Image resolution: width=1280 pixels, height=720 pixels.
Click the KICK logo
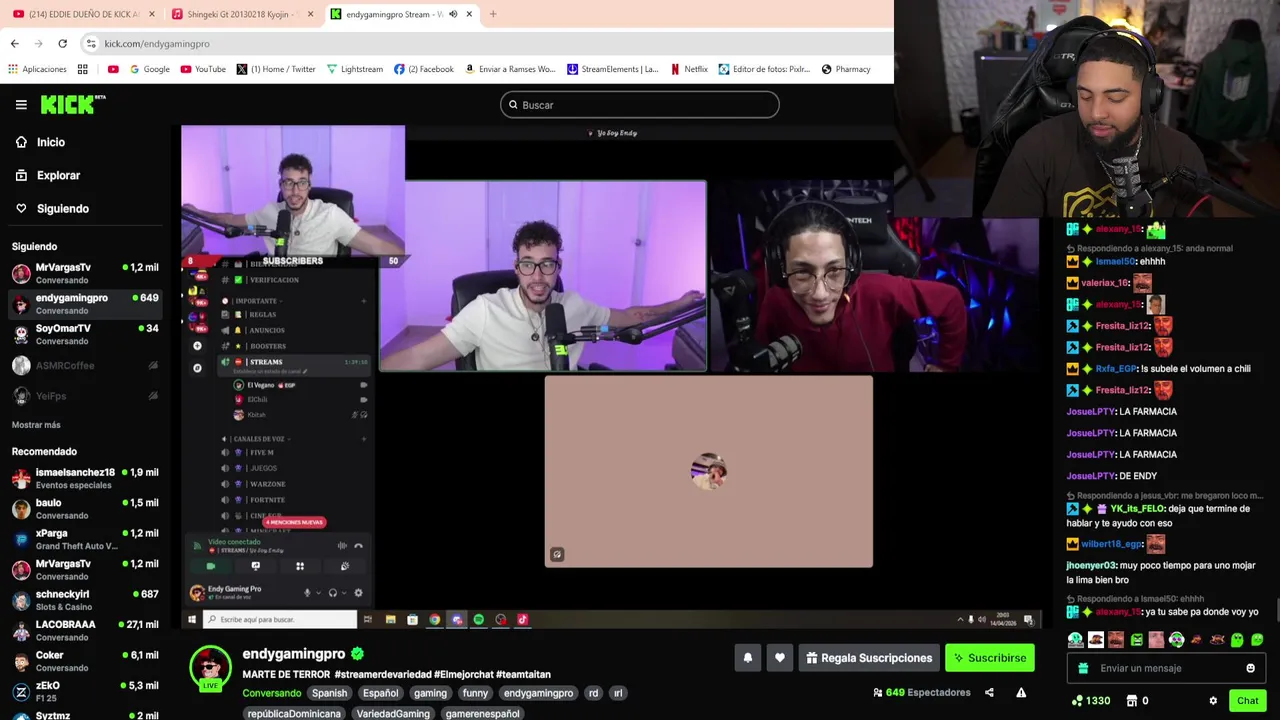coord(72,104)
